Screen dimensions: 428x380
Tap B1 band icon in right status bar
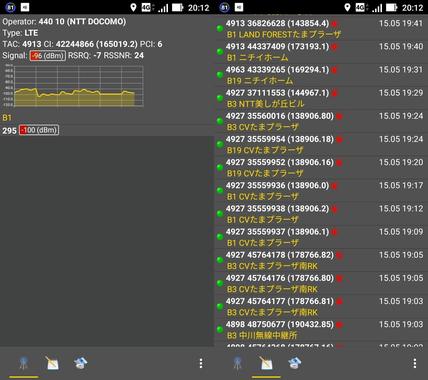click(x=225, y=7)
